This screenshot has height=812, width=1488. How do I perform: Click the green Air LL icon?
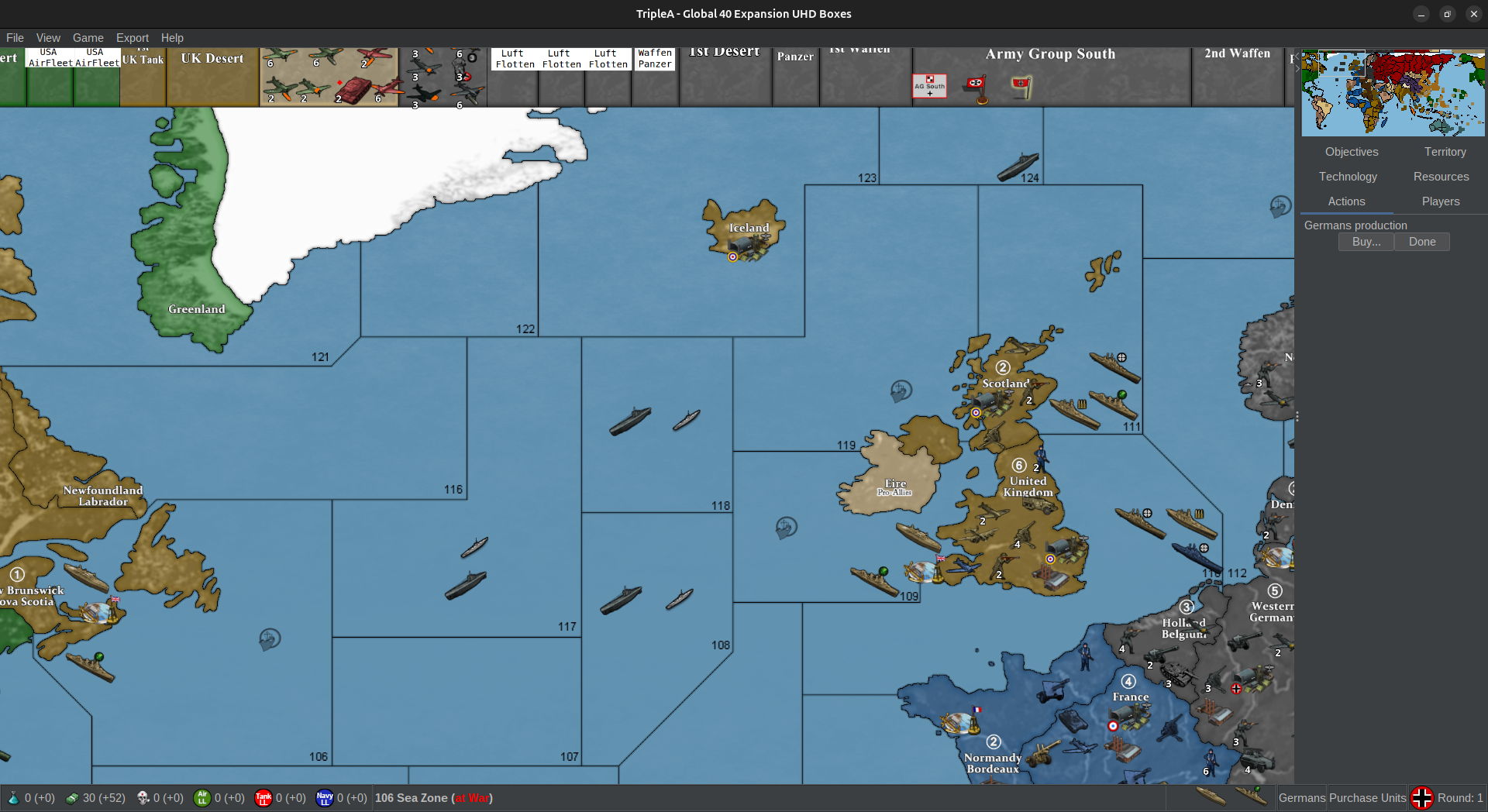(x=202, y=798)
